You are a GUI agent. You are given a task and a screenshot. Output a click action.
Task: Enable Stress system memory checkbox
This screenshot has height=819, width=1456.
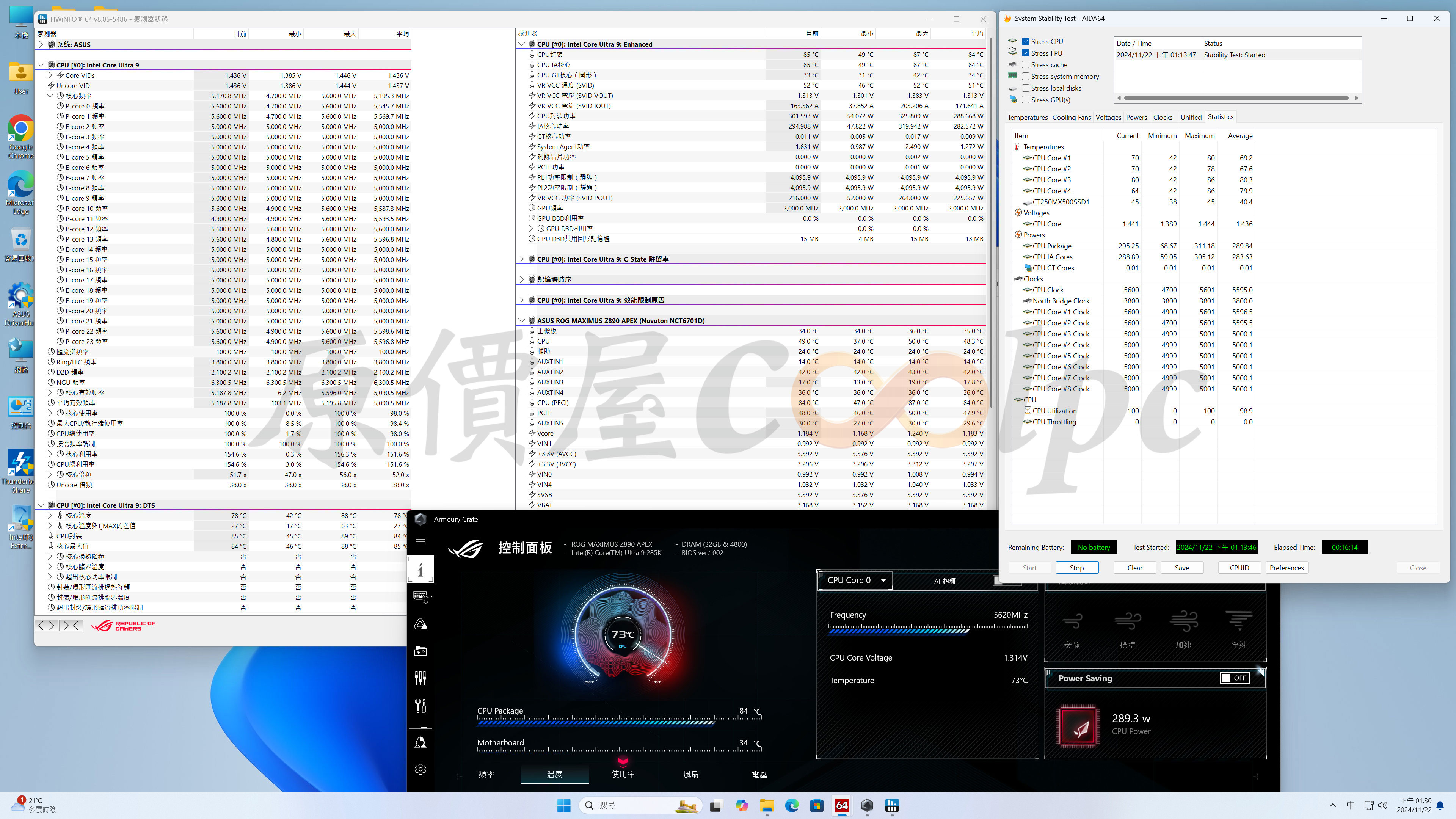point(1025,76)
